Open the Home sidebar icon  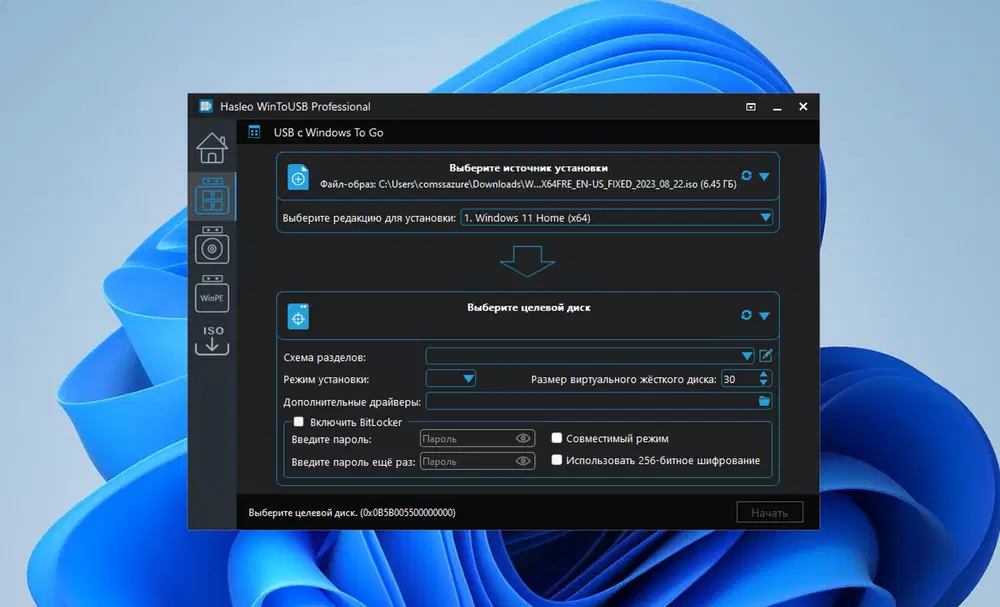click(x=212, y=148)
